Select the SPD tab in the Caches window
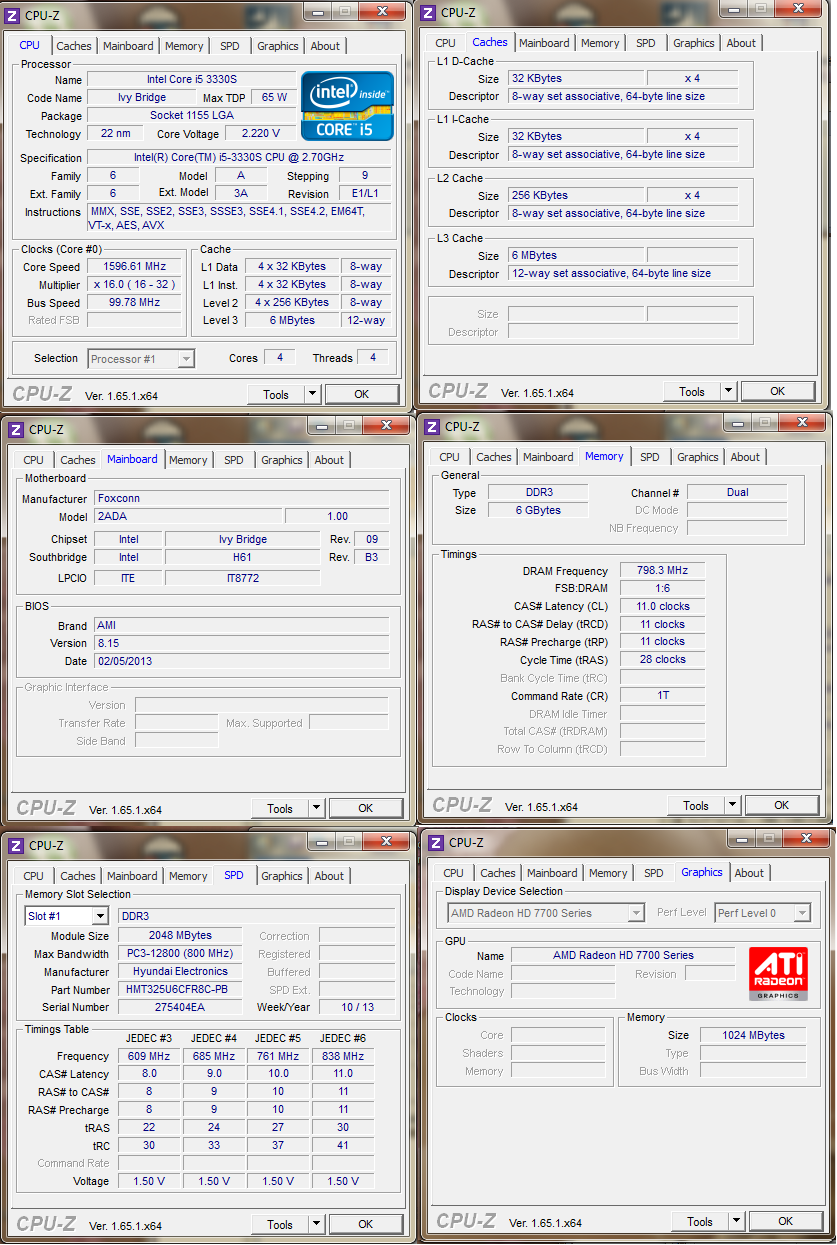Screen dimensions: 837x1245 (646, 43)
